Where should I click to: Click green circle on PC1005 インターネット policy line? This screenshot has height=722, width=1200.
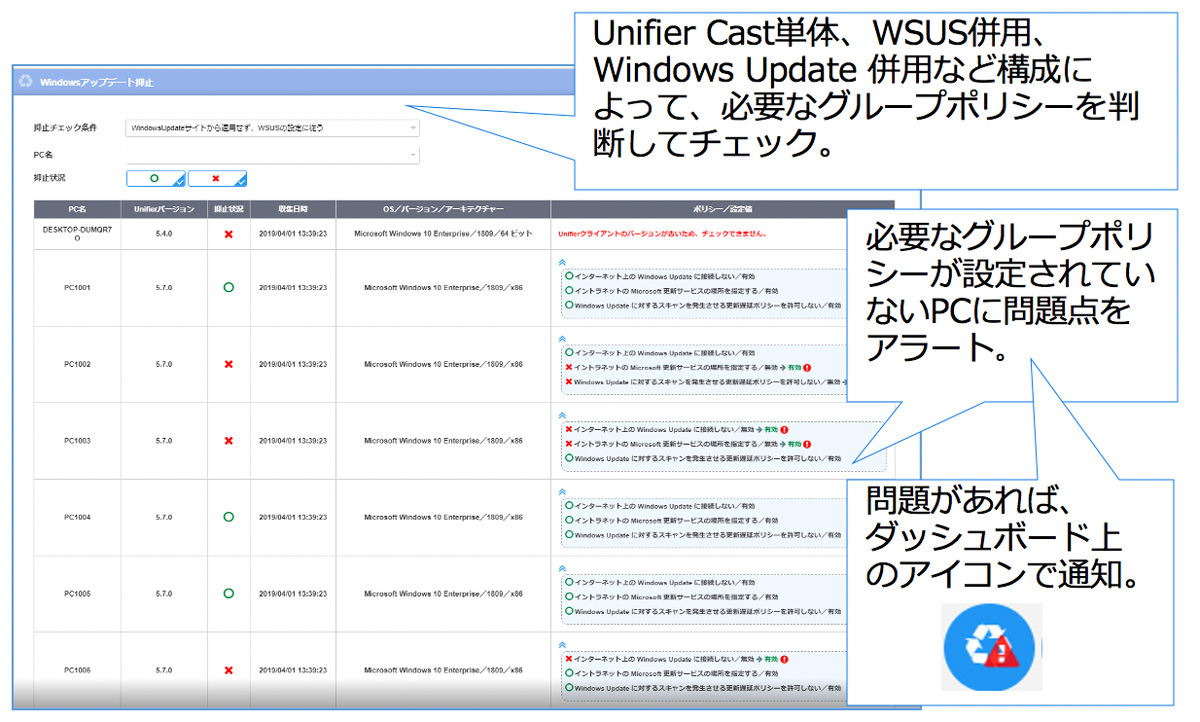pos(569,582)
